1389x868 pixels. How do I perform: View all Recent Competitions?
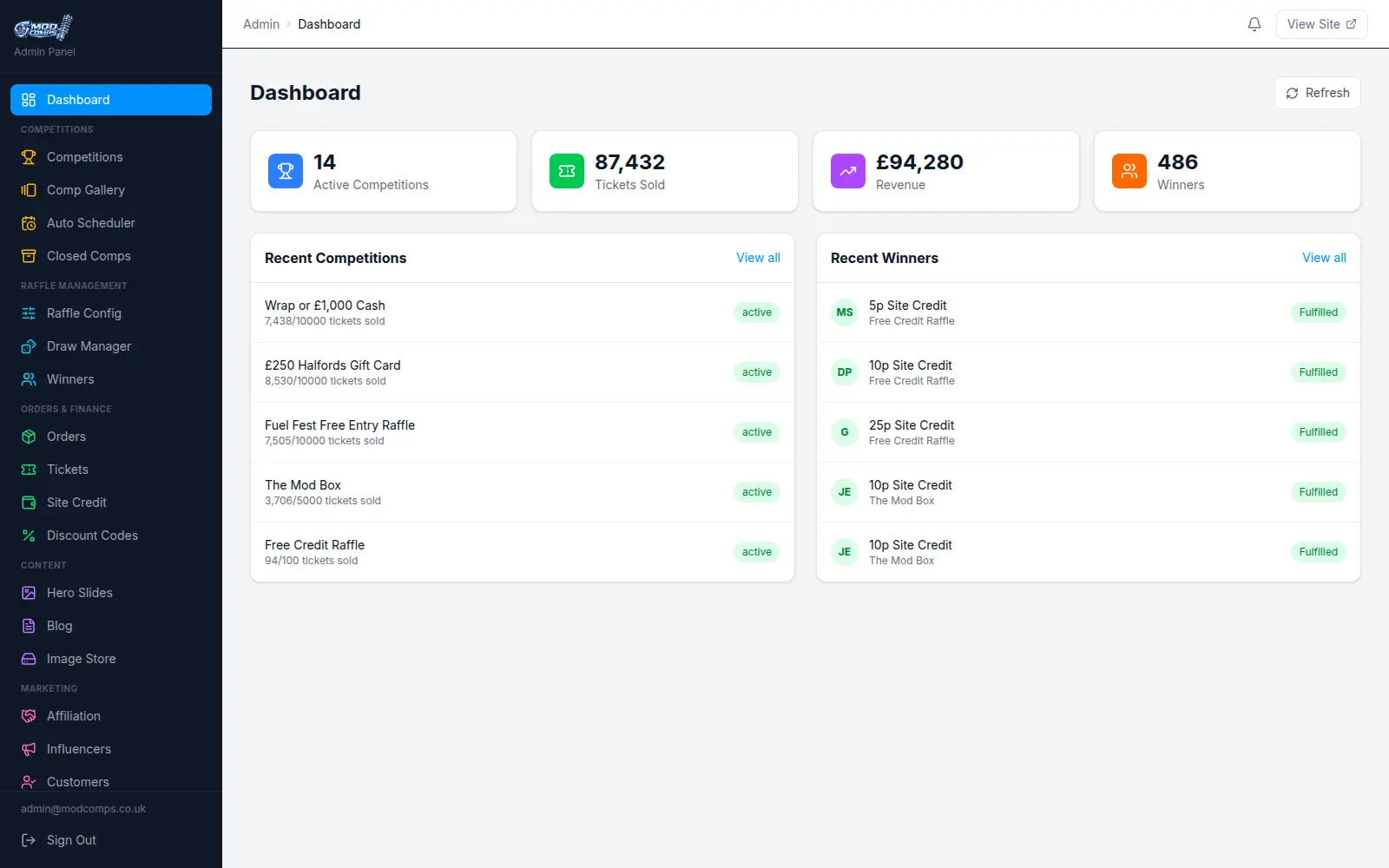pos(758,258)
